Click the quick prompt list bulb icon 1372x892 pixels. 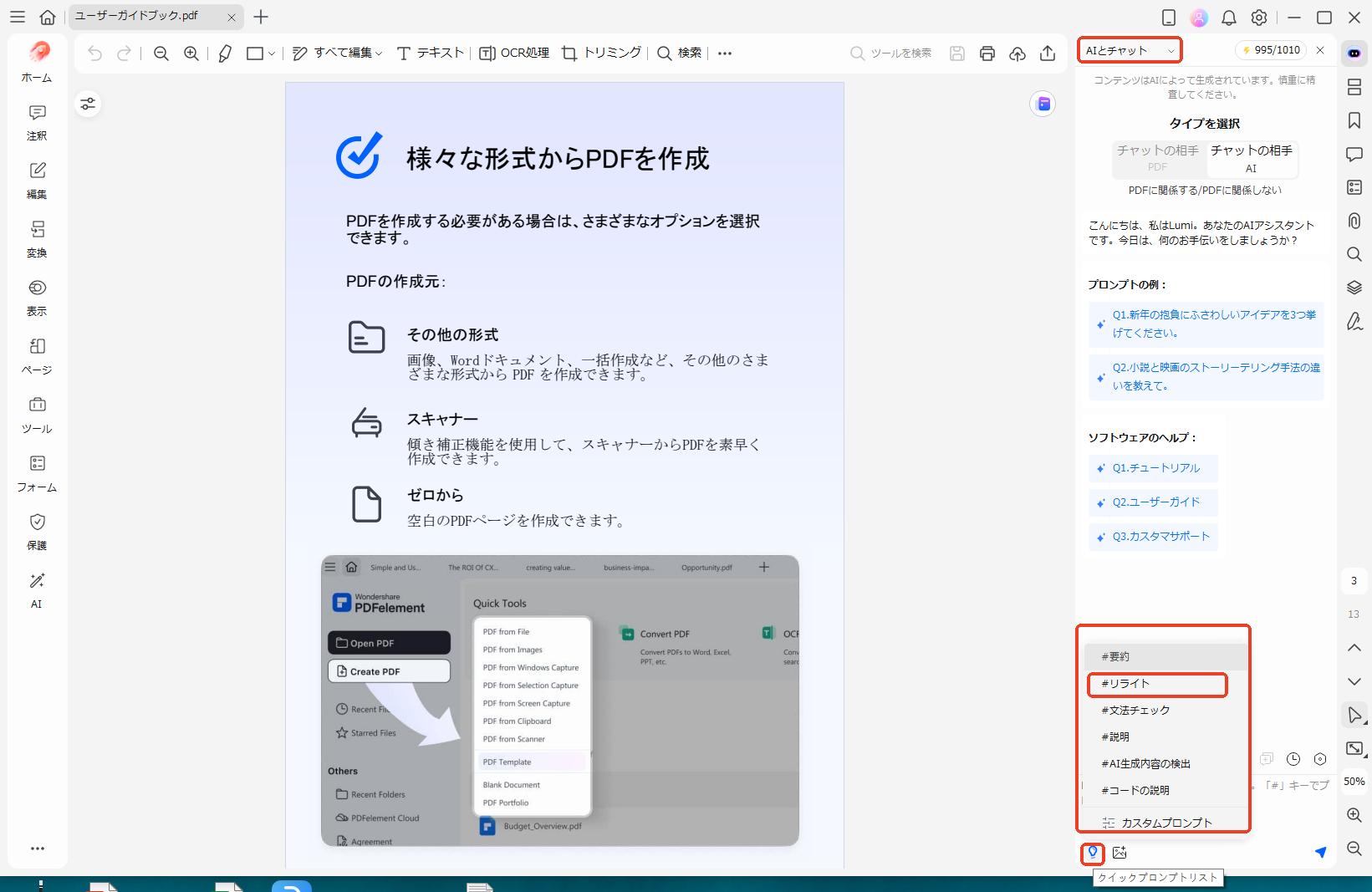click(1094, 853)
